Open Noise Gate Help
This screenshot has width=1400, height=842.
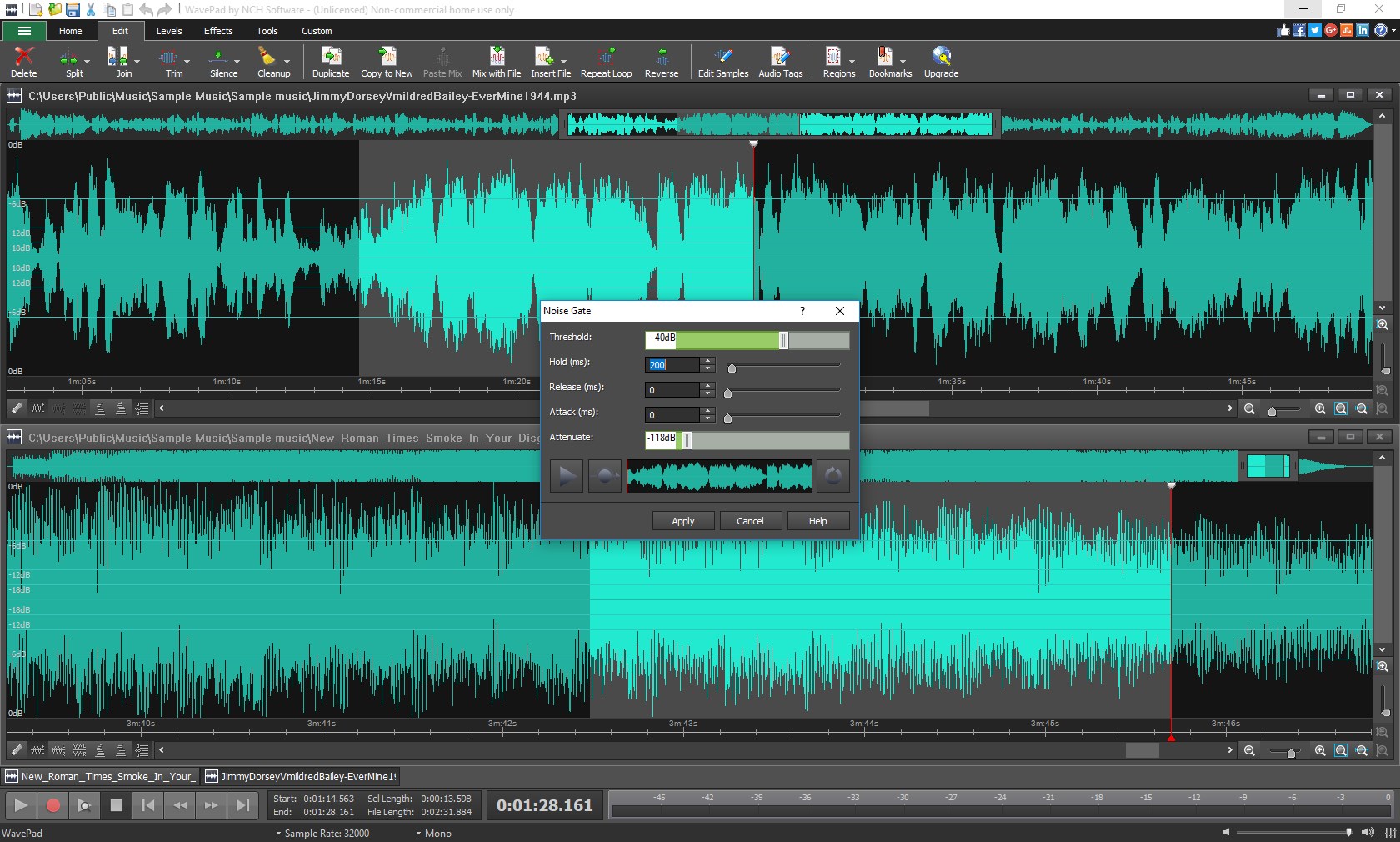(x=816, y=520)
